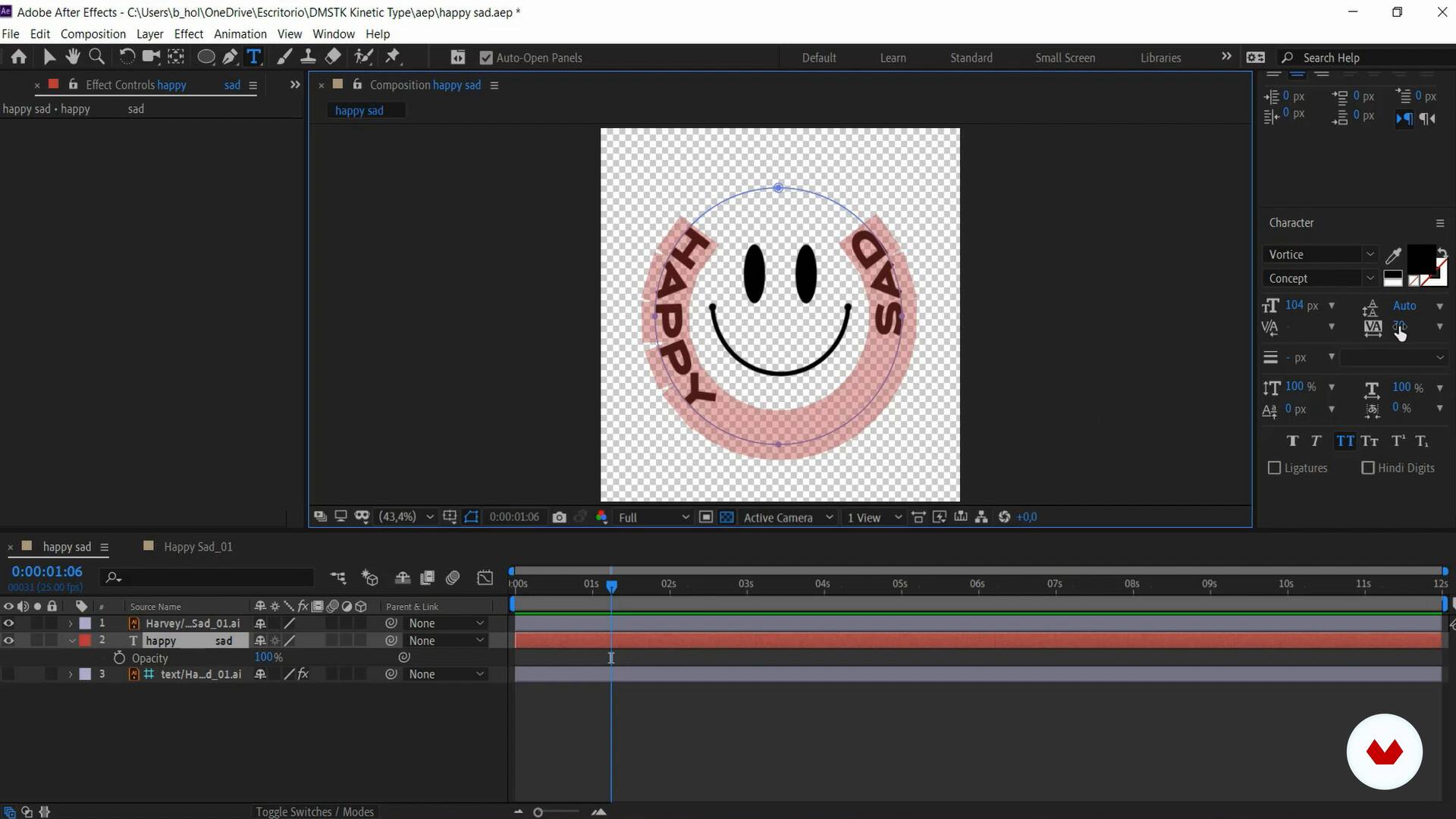Open the Composition menu
This screenshot has height=819, width=1456.
[x=93, y=34]
